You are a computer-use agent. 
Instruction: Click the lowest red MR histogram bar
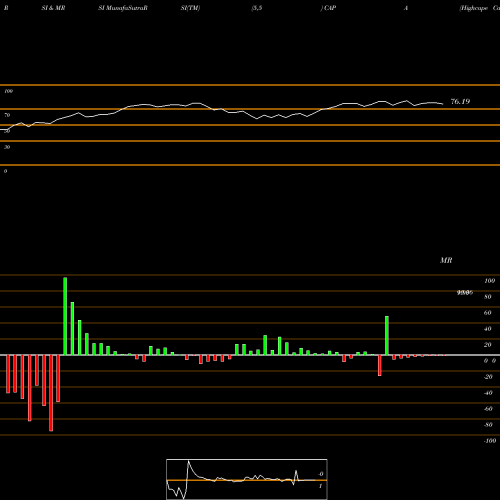click(x=51, y=393)
